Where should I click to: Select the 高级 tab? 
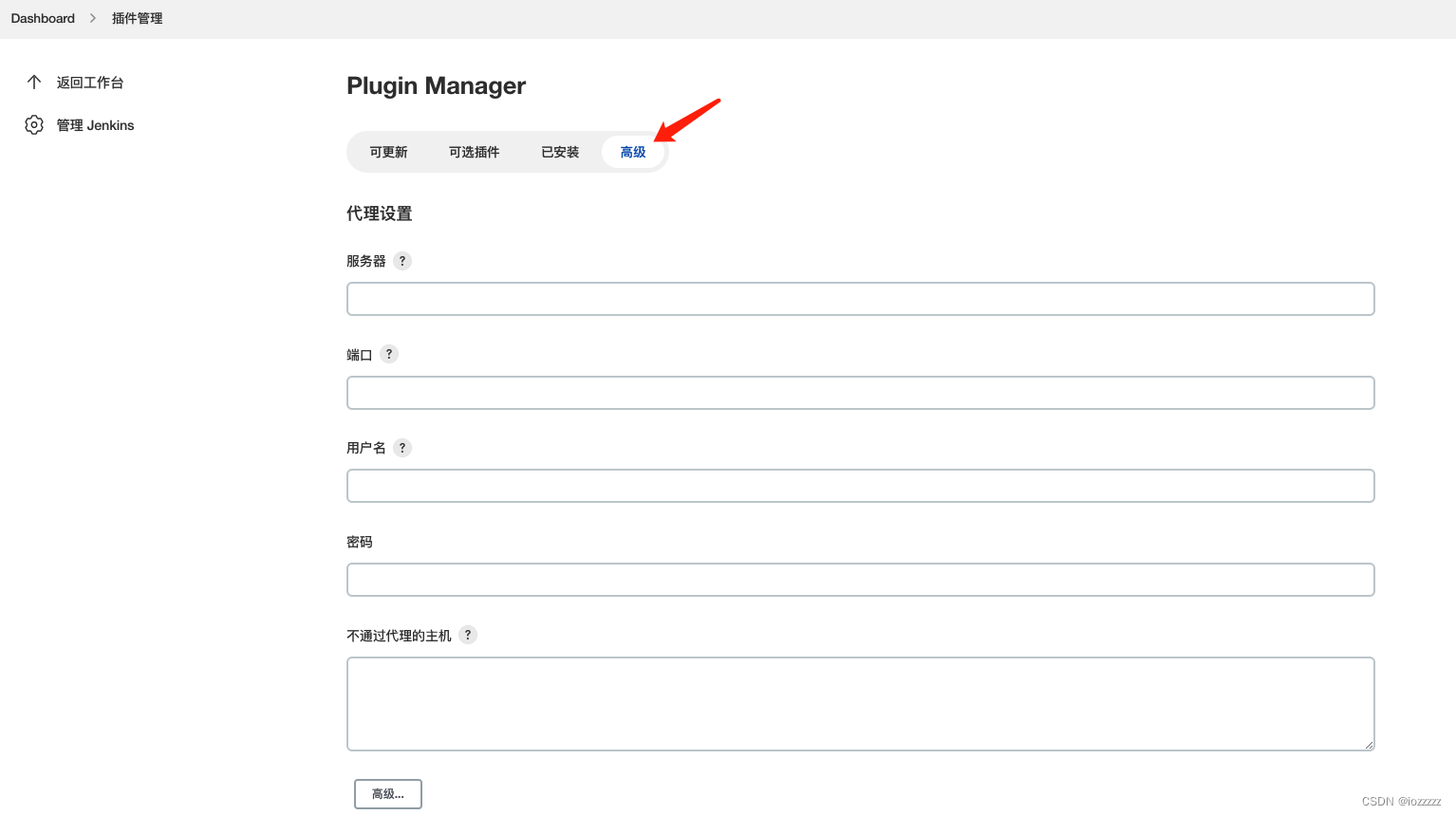633,152
